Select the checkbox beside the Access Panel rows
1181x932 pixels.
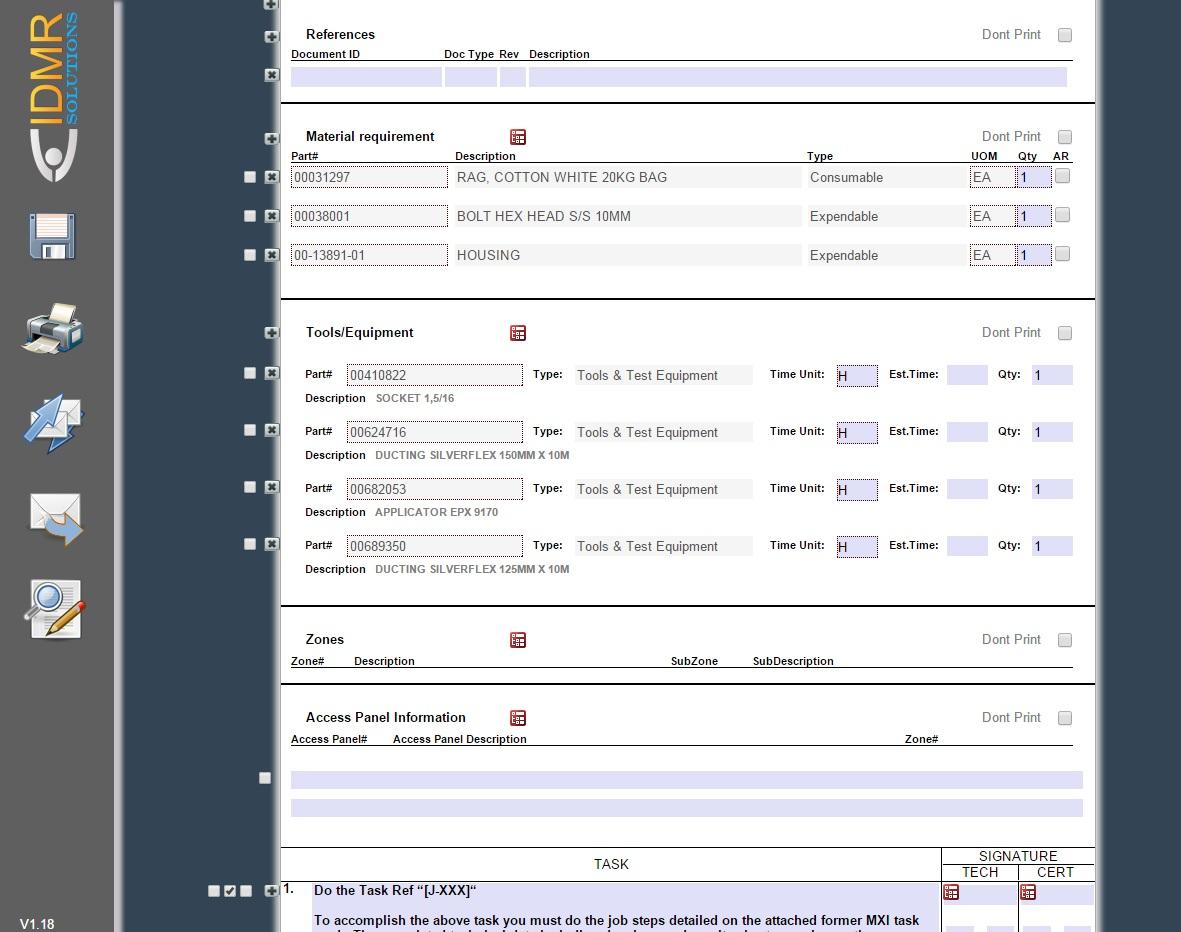[265, 778]
